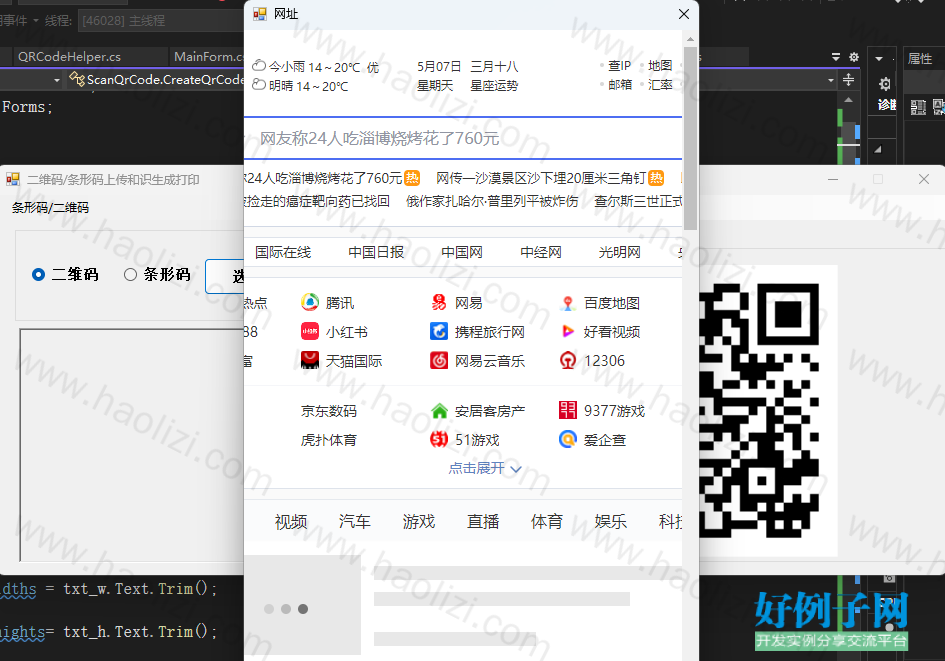
Task: Close the 网址 window
Action: coord(683,14)
